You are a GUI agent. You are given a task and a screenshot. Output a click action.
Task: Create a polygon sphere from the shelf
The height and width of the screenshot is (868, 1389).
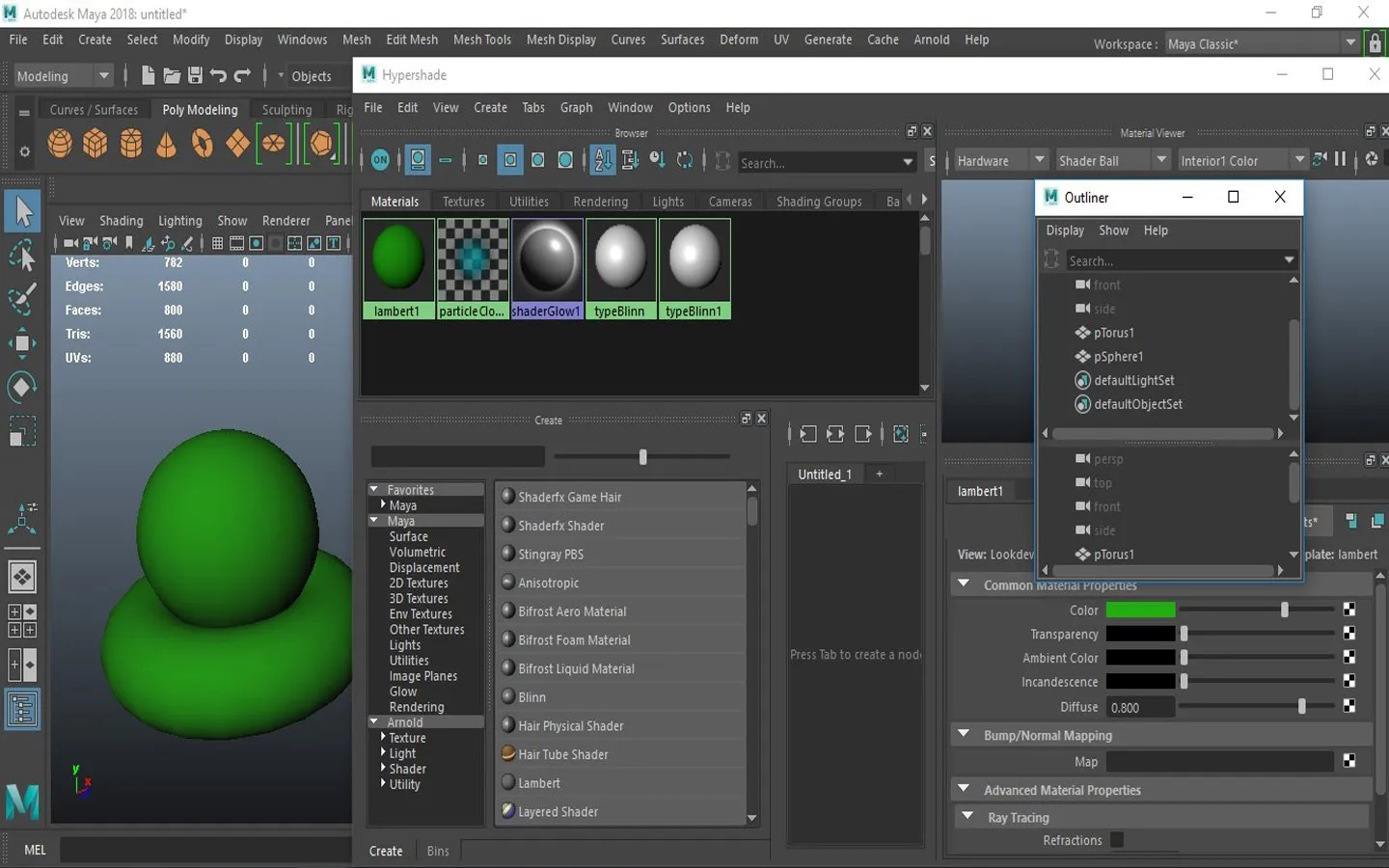[x=60, y=144]
